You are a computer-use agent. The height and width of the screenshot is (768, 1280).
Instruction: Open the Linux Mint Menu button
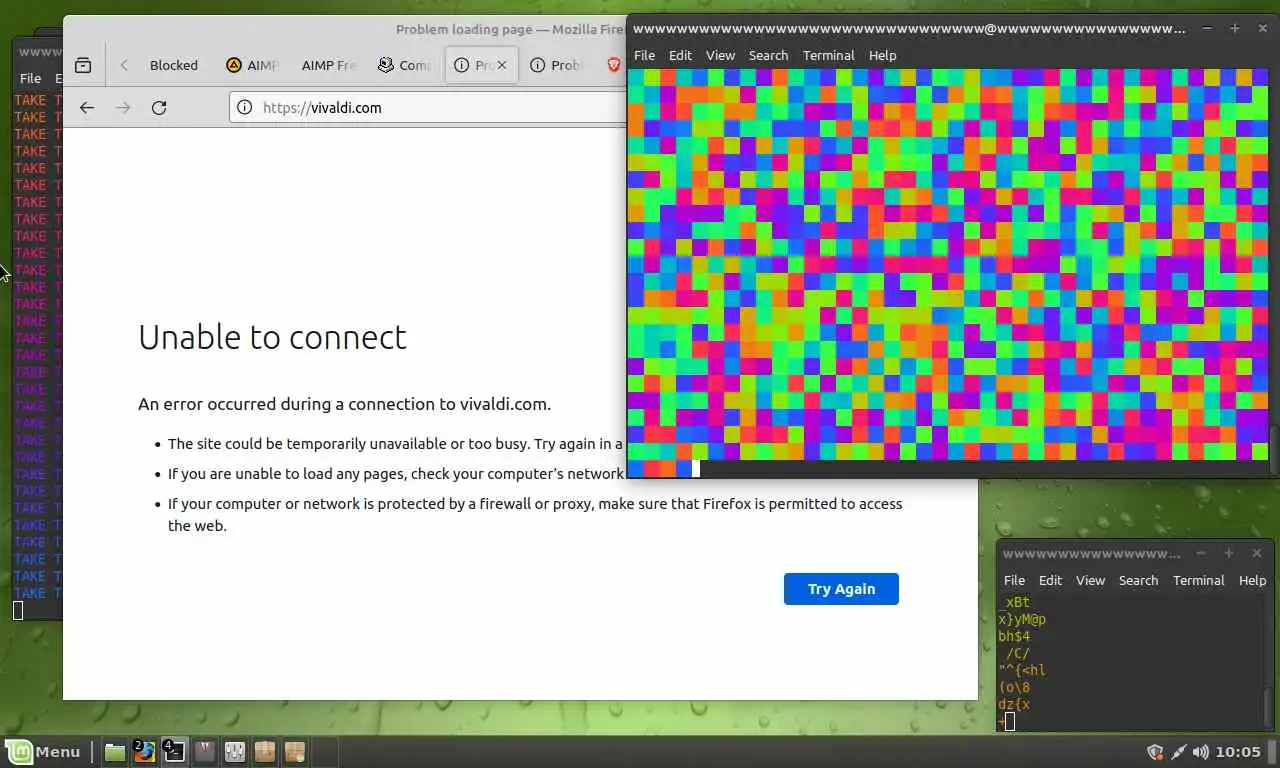pyautogui.click(x=43, y=751)
